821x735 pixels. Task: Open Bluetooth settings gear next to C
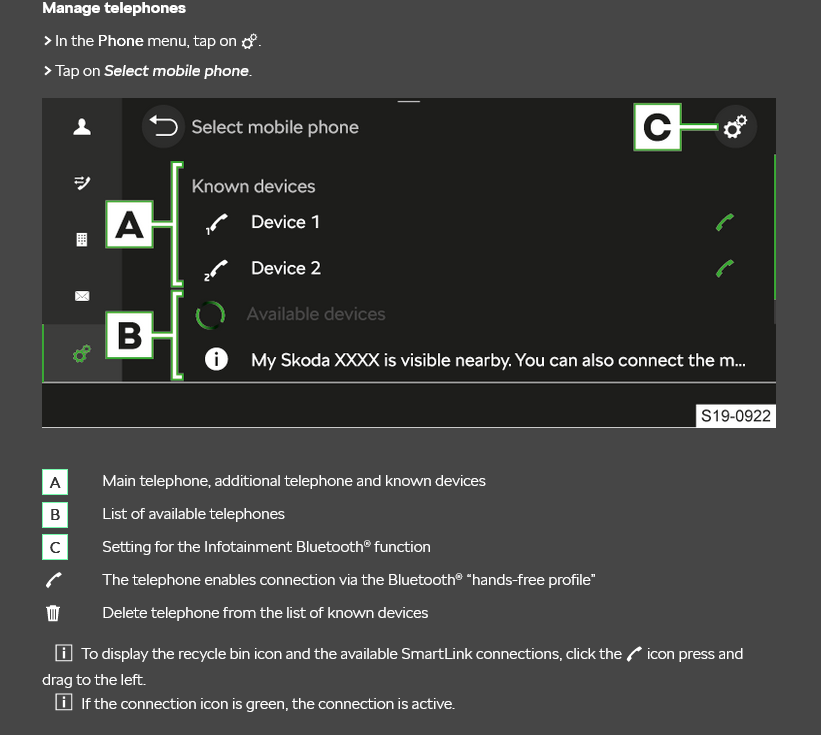click(735, 127)
